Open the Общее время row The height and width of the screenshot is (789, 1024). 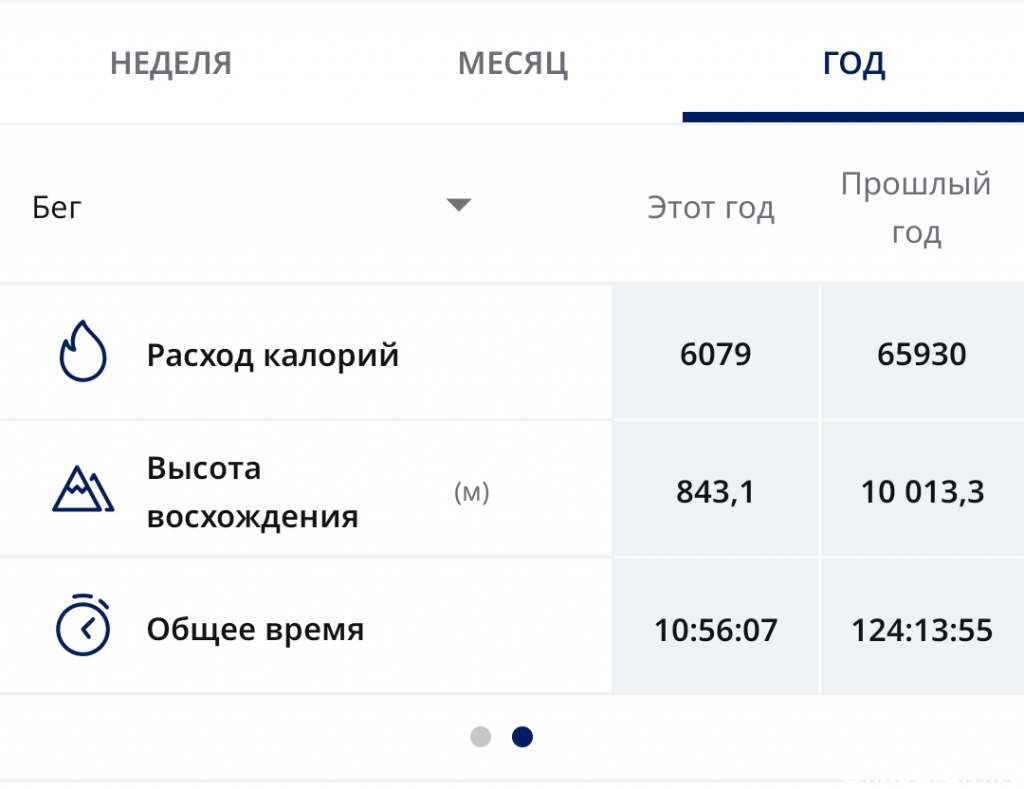pos(306,627)
